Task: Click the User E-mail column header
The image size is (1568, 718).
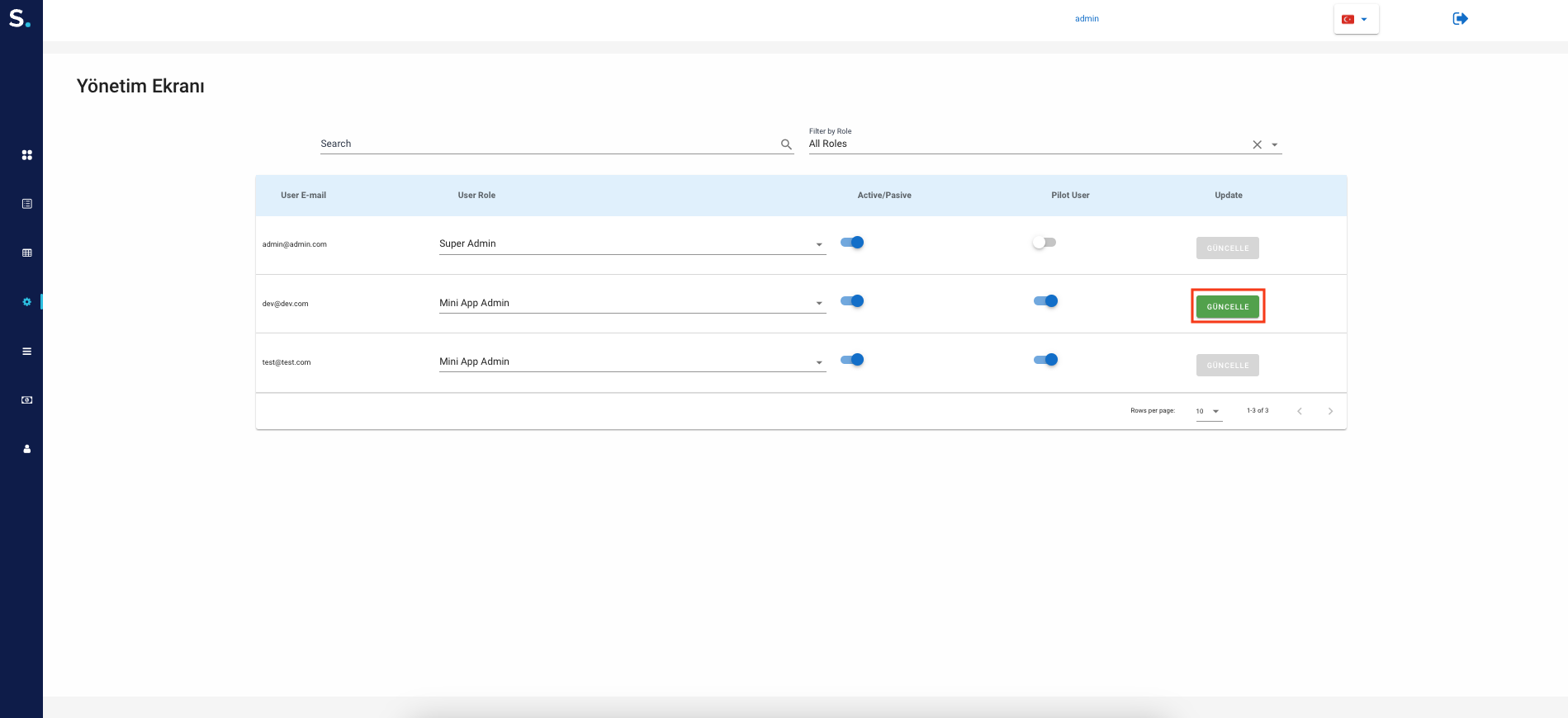Action: tap(303, 196)
